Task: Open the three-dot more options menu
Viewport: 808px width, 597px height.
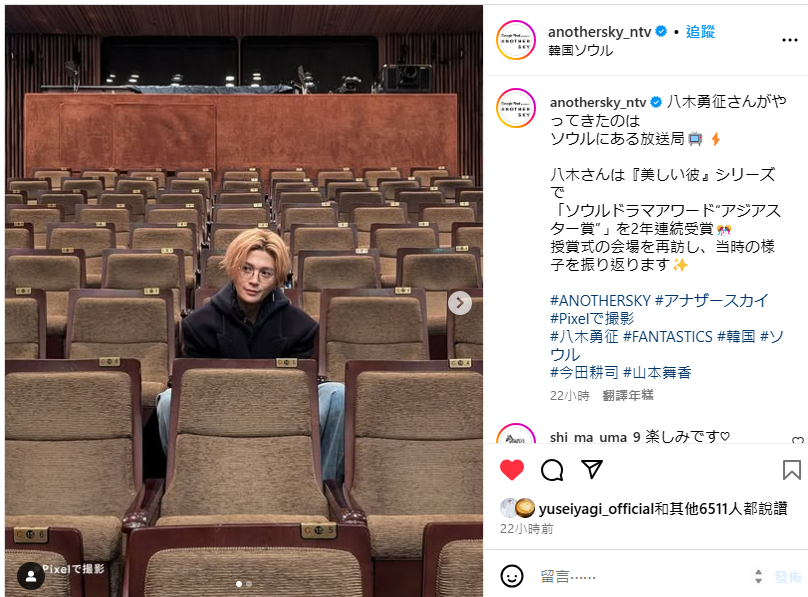Action: click(789, 40)
